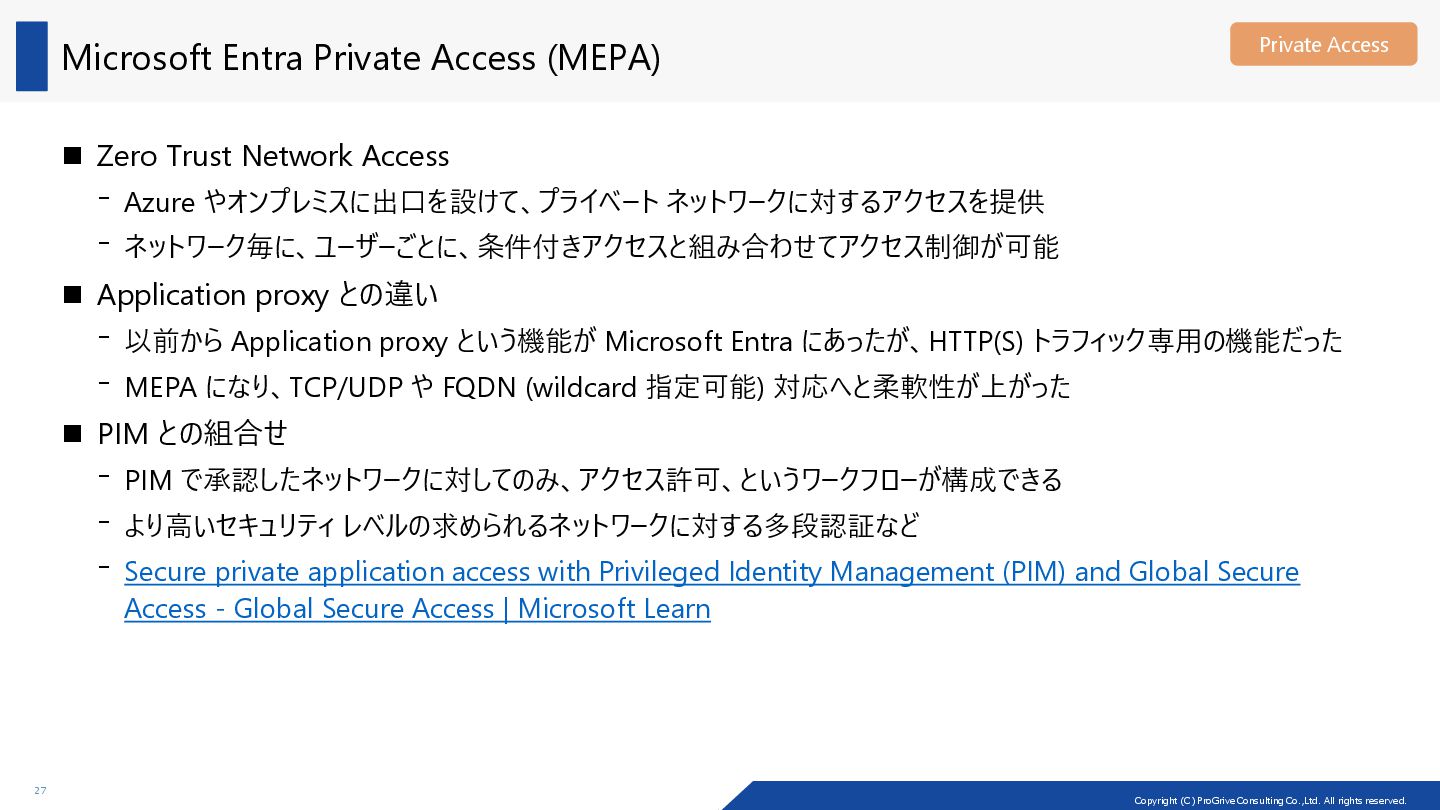Click the line starting with より高いセキュリティ
Image resolution: width=1440 pixels, height=810 pixels.
(x=521, y=525)
